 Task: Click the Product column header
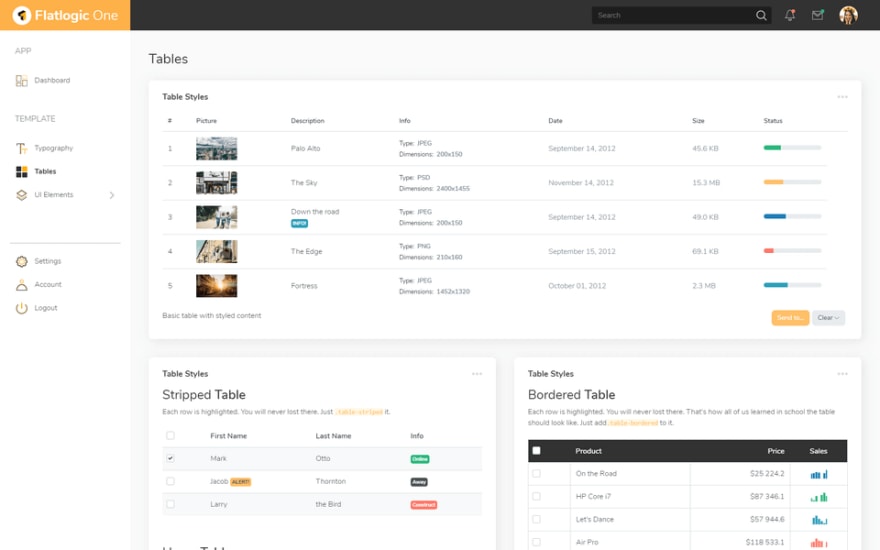pos(588,451)
